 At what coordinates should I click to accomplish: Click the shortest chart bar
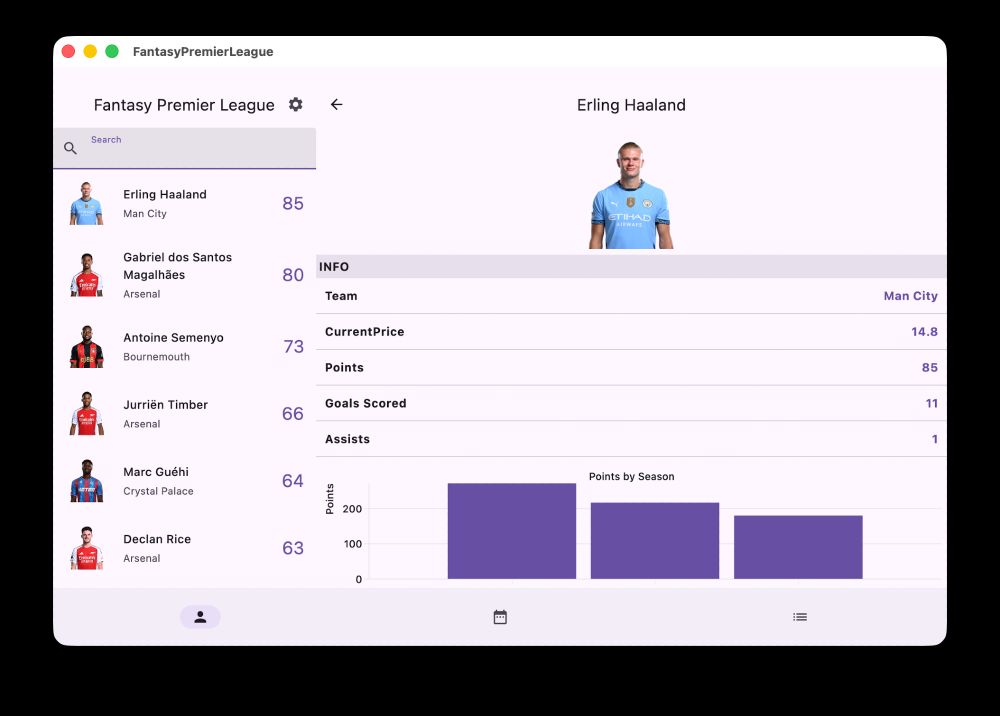pos(798,547)
